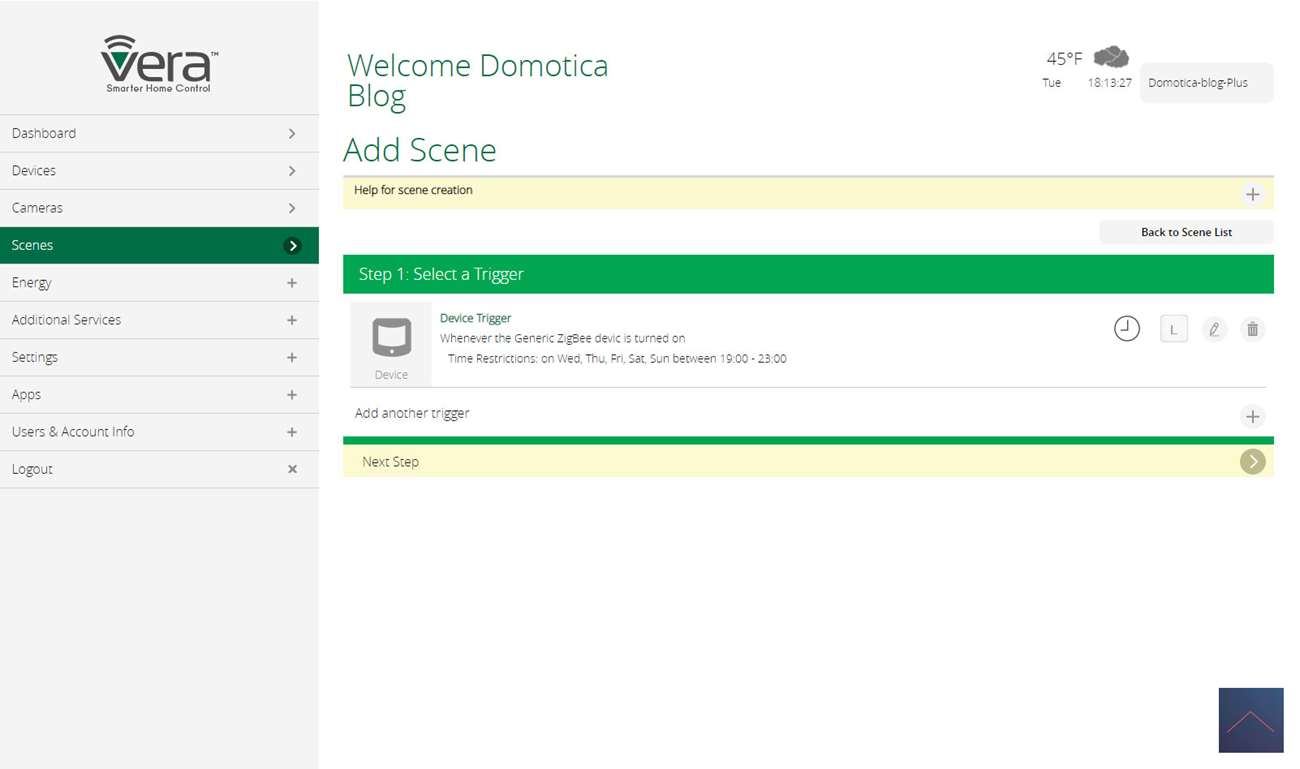The height and width of the screenshot is (769, 1300).
Task: Expand Help for scene creation panel
Action: 1252,194
